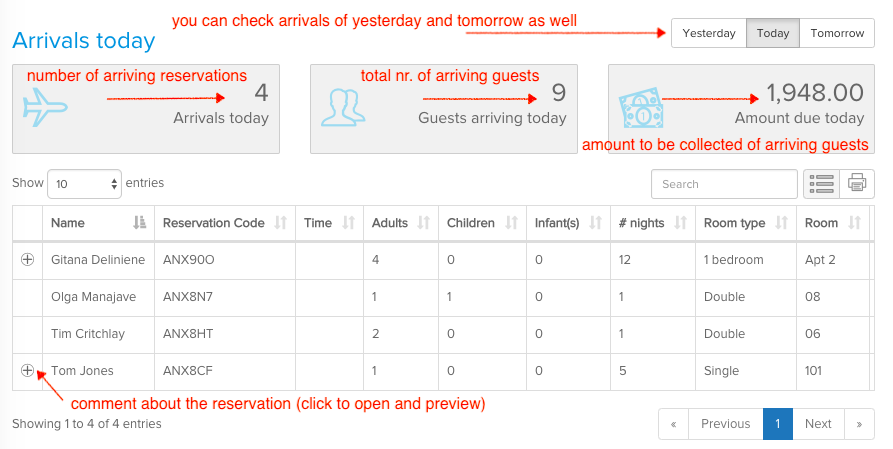Click page 1 pagination button
The height and width of the screenshot is (449, 893).
[777, 424]
